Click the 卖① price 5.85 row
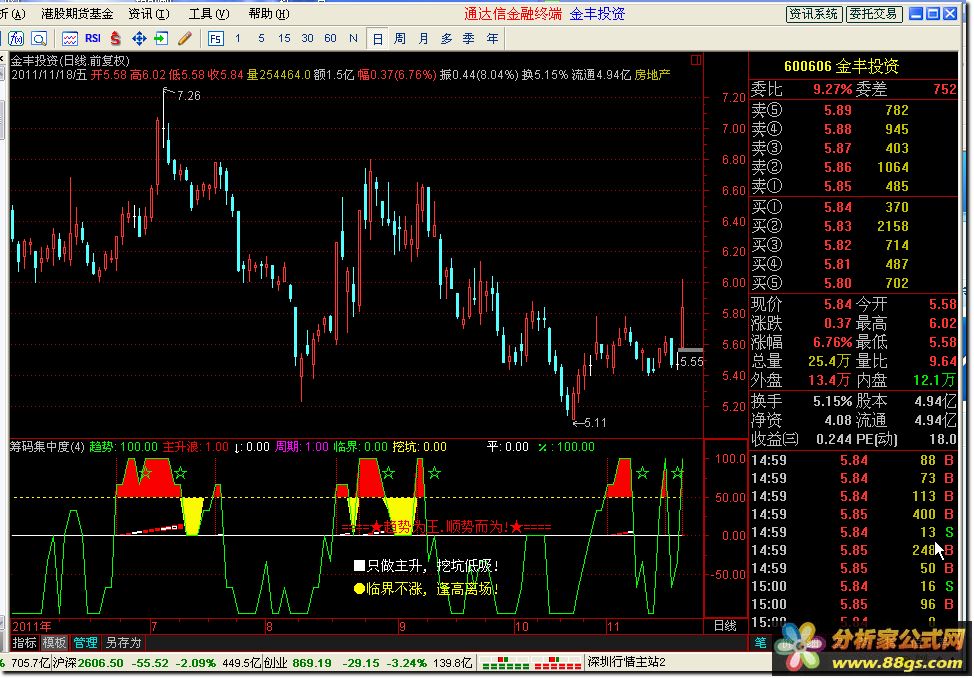 854,186
